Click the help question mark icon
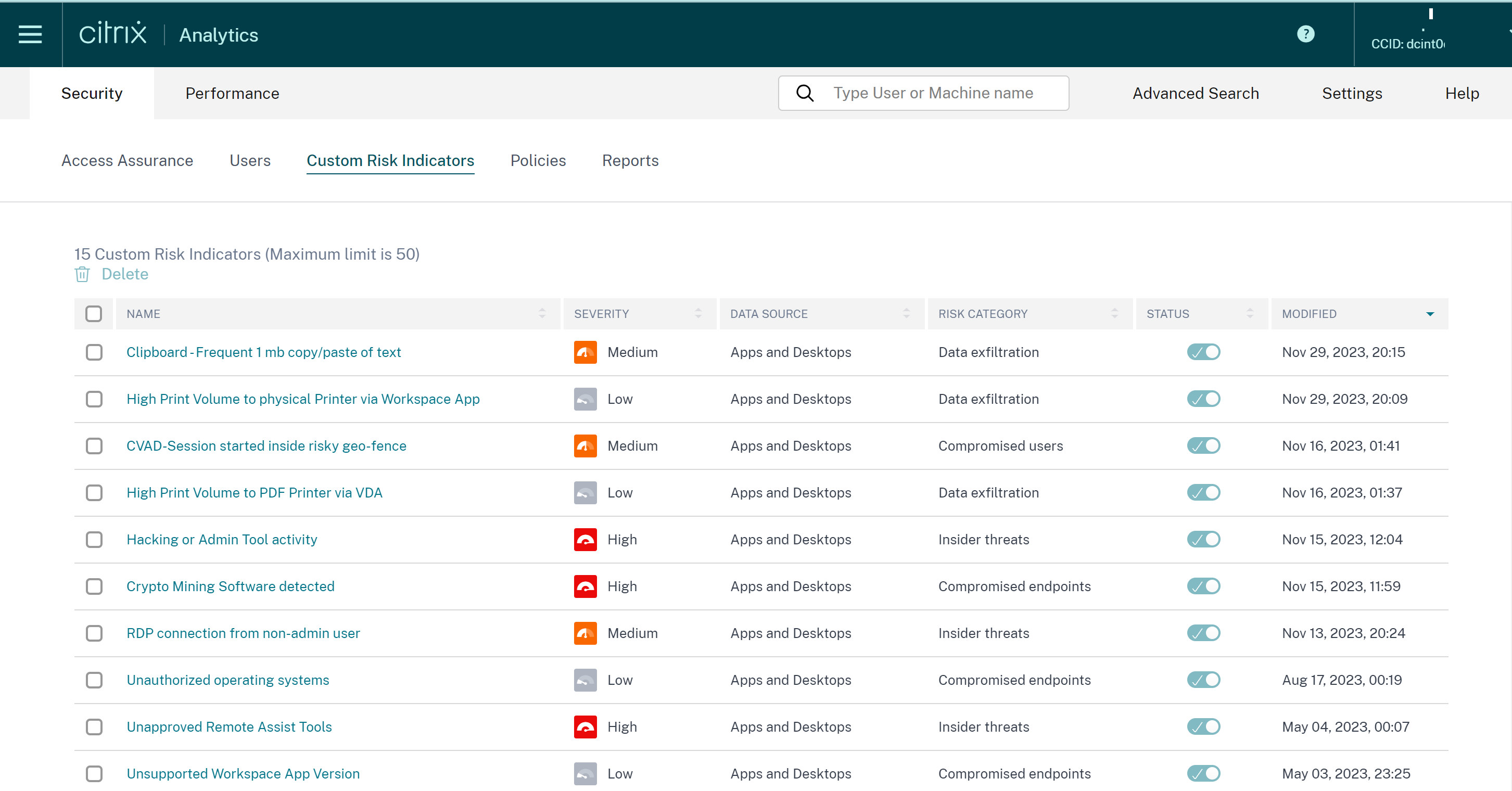The image size is (1512, 791). point(1305,34)
